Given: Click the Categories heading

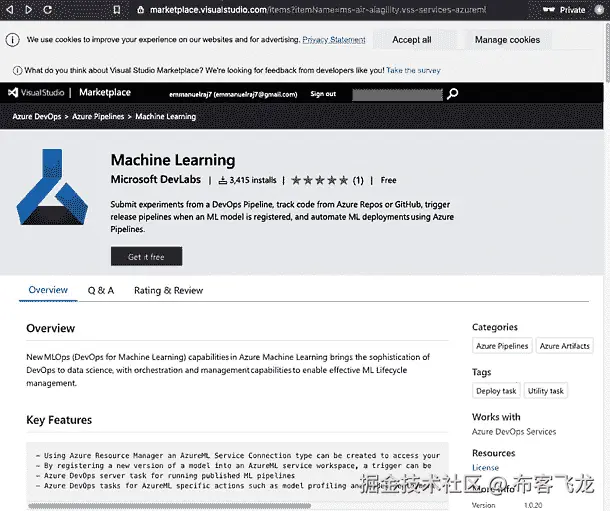Looking at the screenshot, I should point(495,327).
